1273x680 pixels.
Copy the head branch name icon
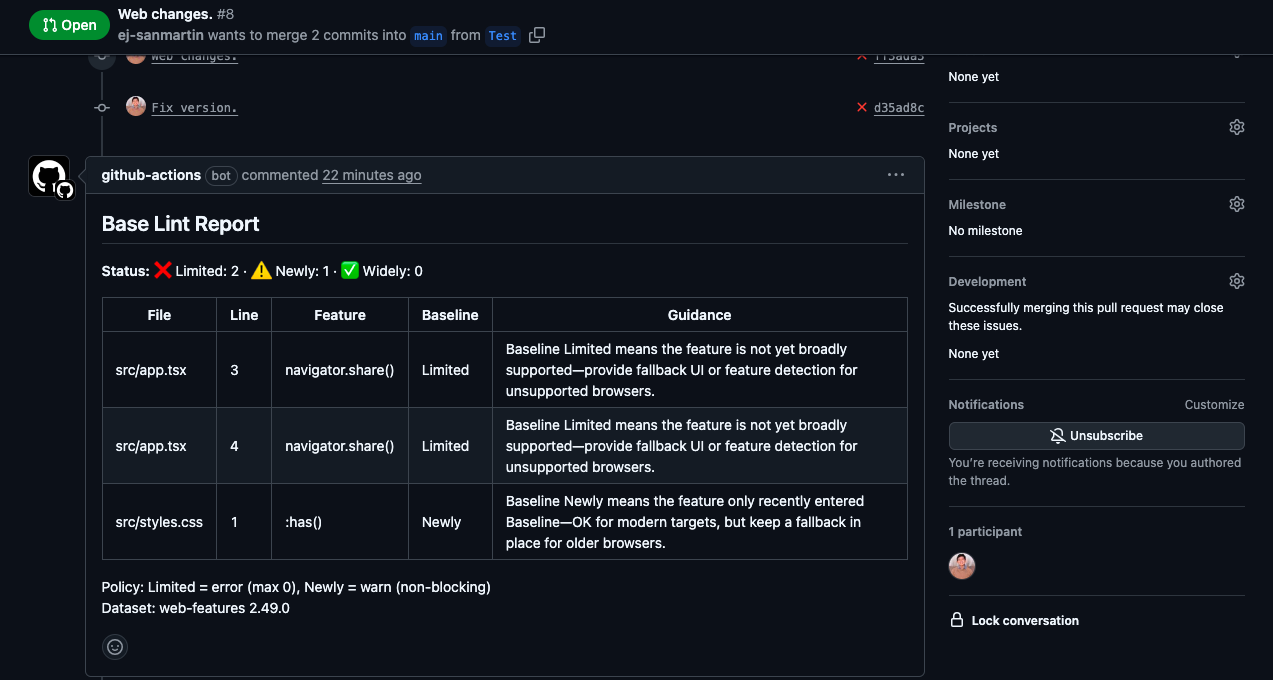[537, 35]
